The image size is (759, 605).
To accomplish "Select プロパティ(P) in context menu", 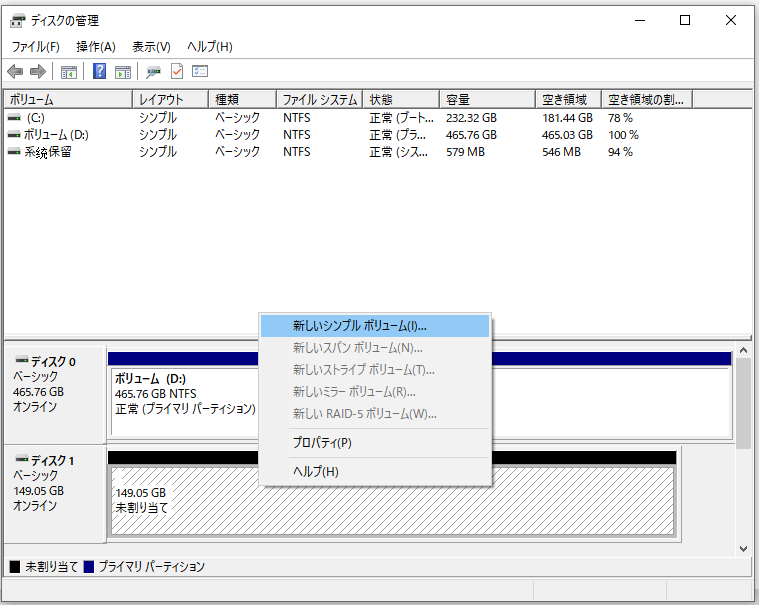I will pyautogui.click(x=375, y=442).
